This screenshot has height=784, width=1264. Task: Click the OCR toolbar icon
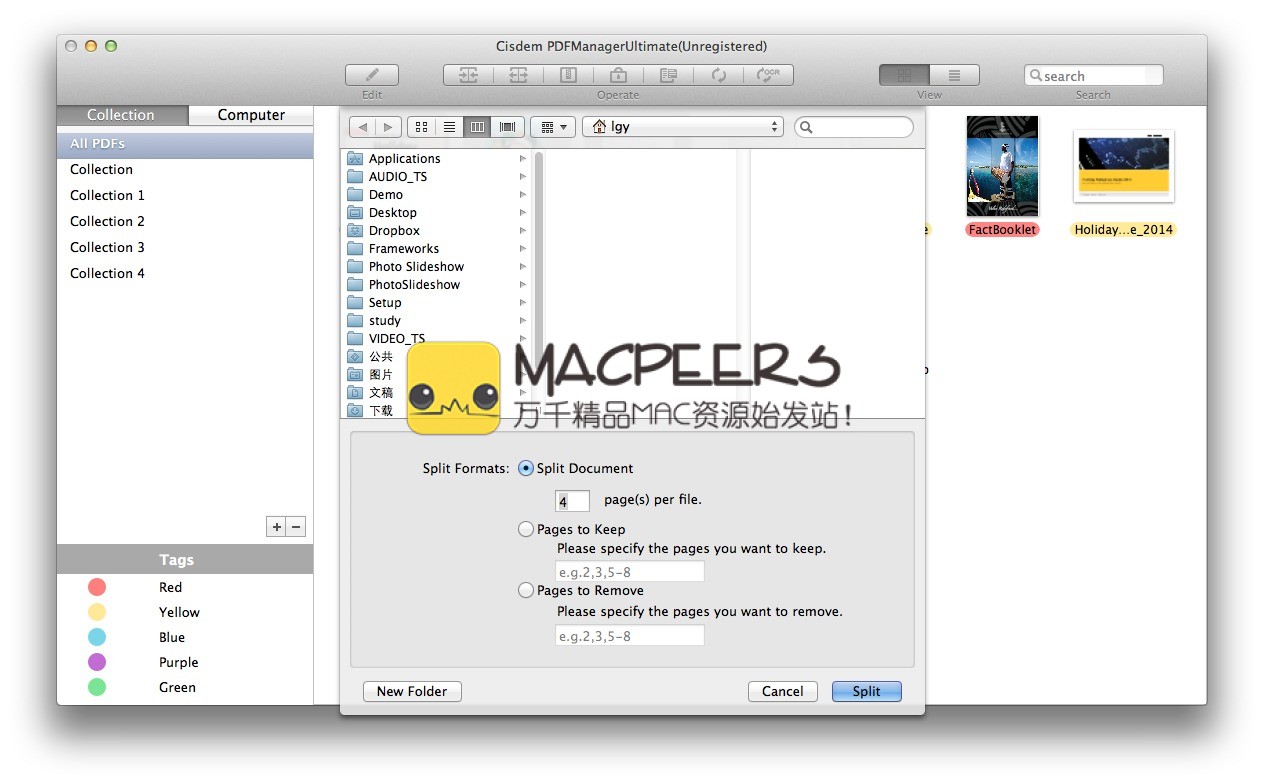(x=768, y=75)
